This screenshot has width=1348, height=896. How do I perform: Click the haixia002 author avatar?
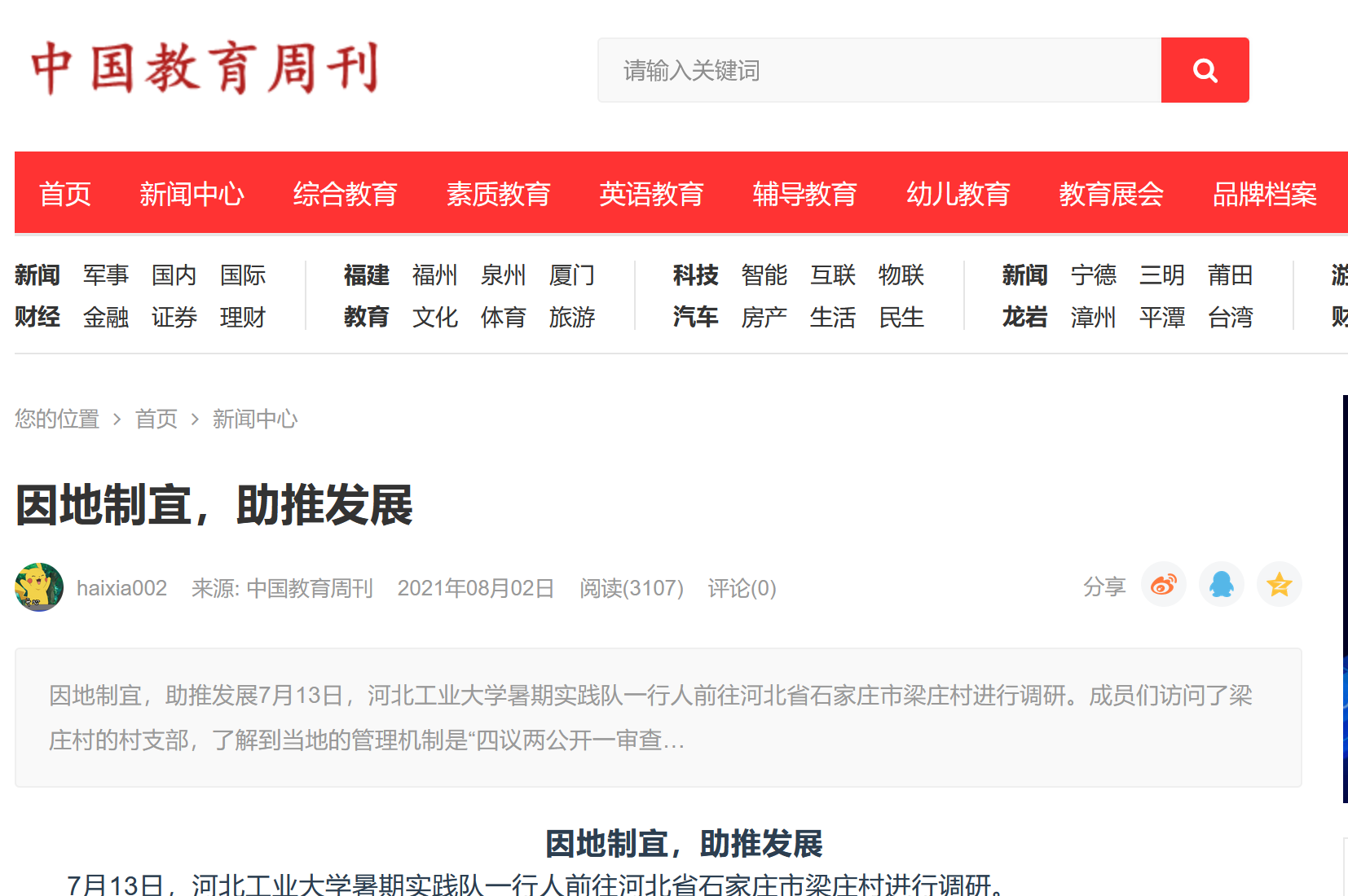coord(39,587)
